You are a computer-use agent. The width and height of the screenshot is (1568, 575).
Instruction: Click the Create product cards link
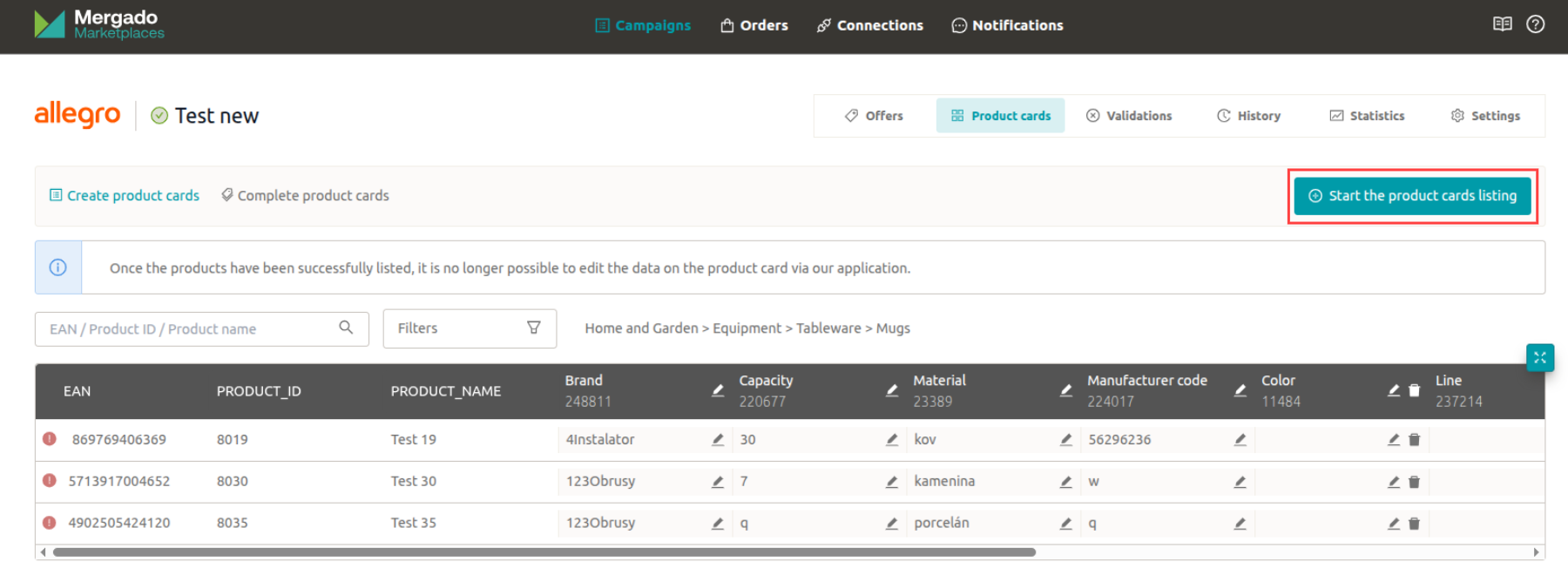(x=125, y=196)
